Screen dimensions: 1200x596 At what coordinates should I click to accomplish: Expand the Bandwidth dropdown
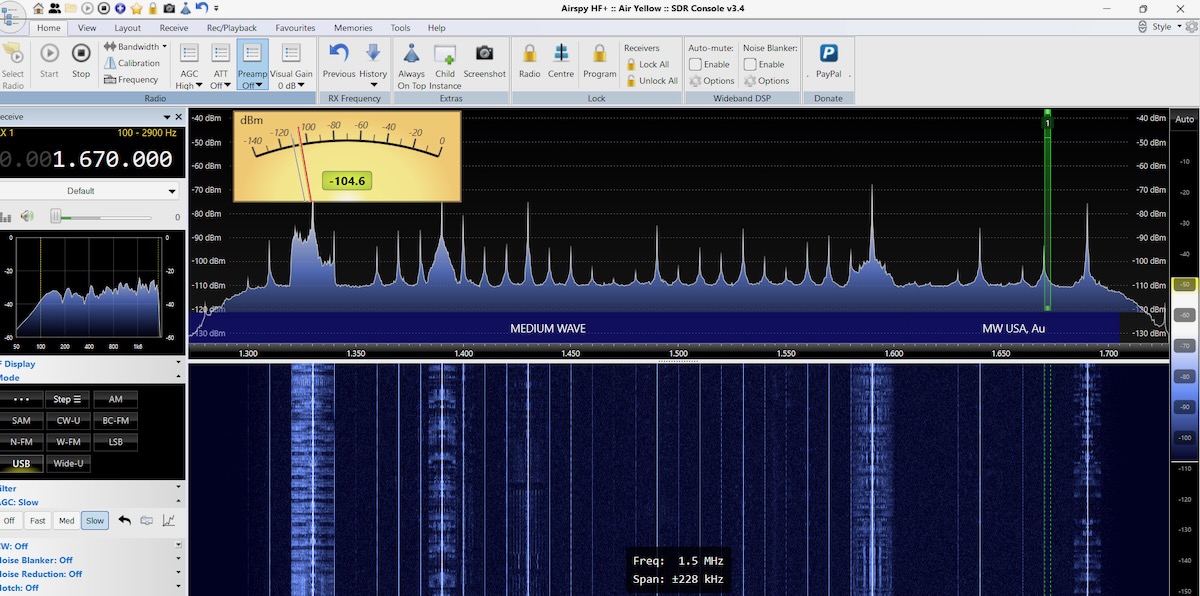[138, 46]
